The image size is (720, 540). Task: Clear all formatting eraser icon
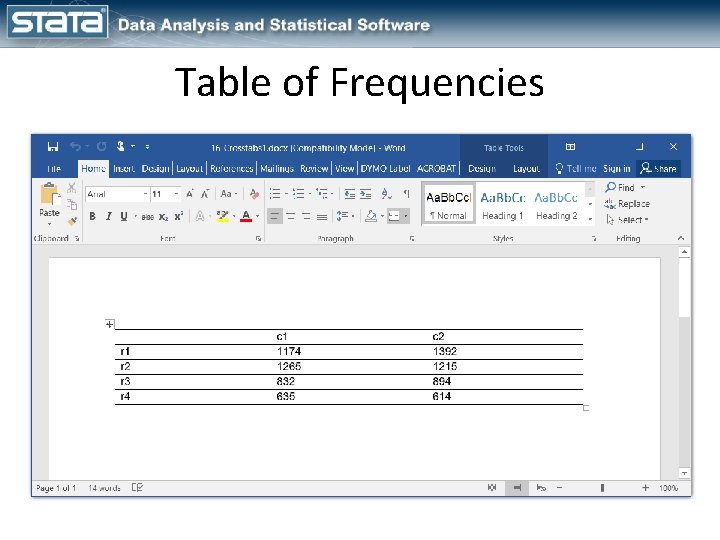tap(254, 194)
